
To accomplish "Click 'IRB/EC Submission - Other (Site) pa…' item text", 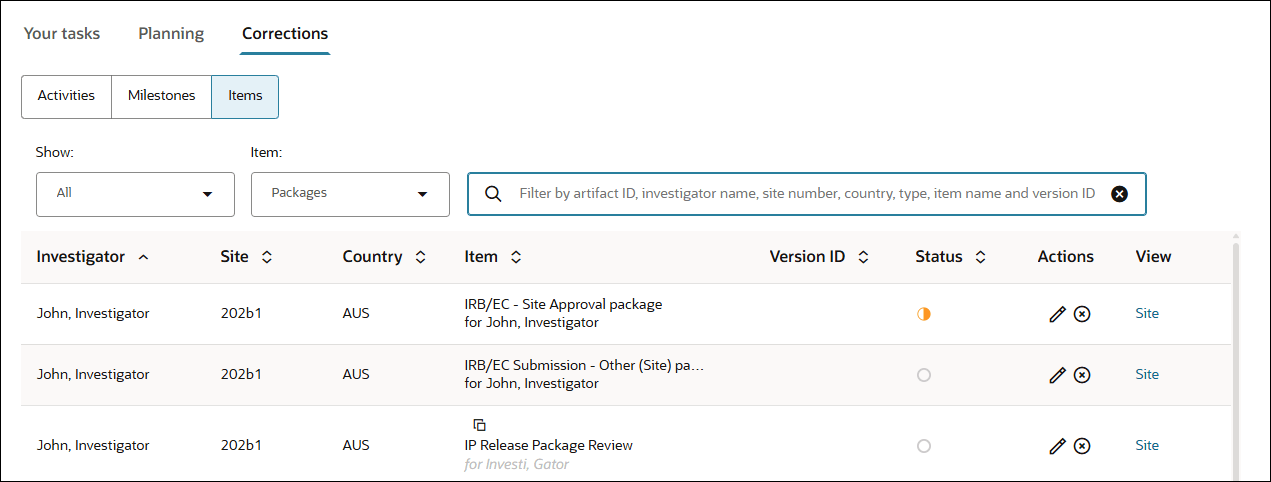I will (585, 366).
